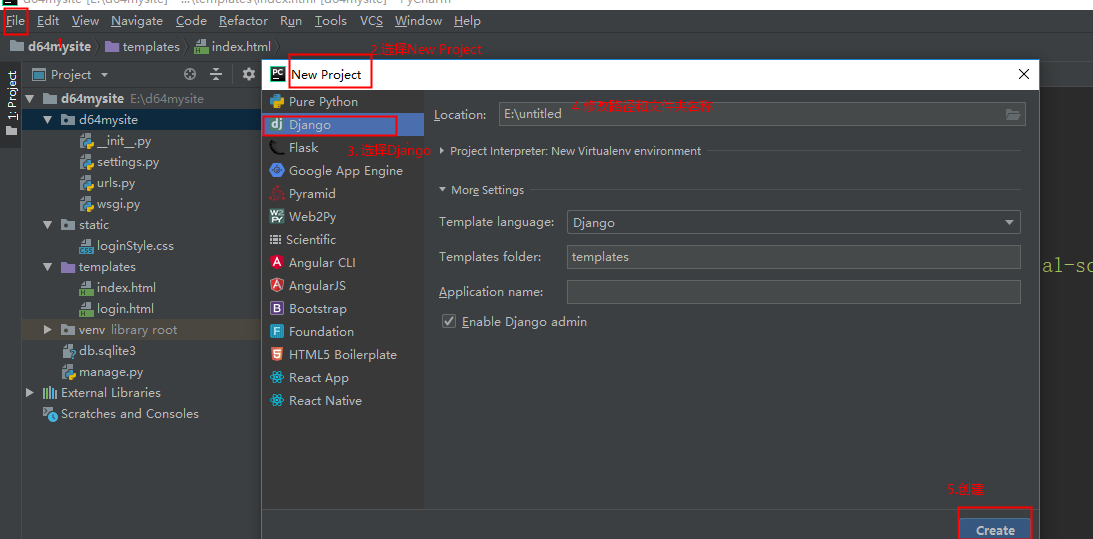1093x539 pixels.
Task: Select loginStyle.css file
Action: (x=127, y=246)
